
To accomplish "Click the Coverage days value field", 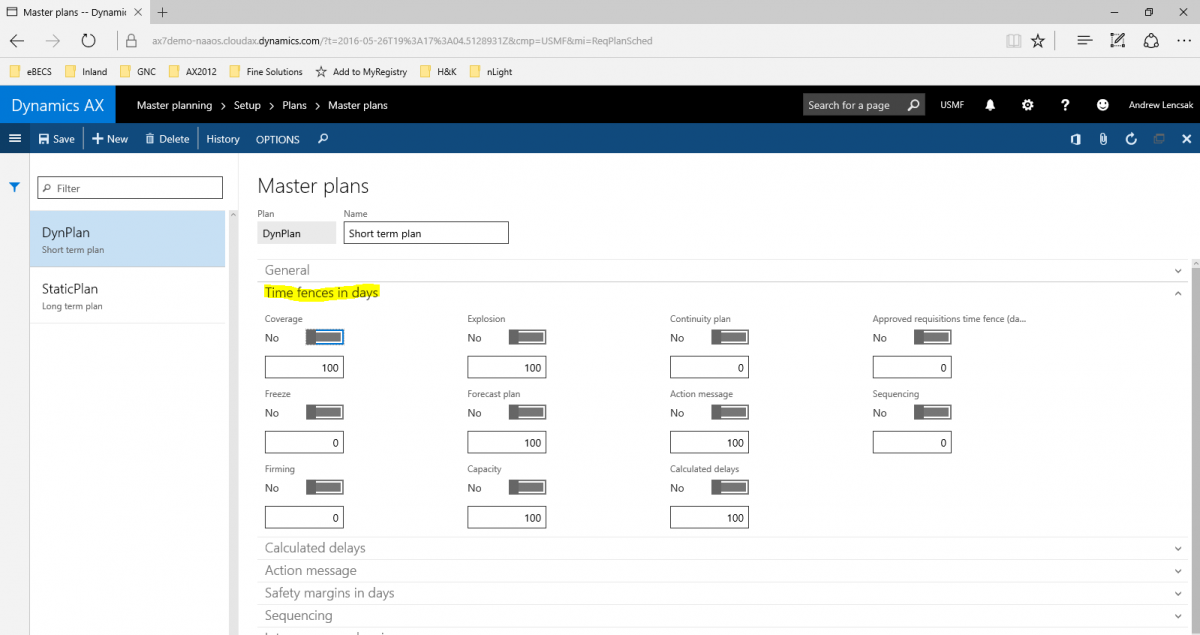I will 304,368.
